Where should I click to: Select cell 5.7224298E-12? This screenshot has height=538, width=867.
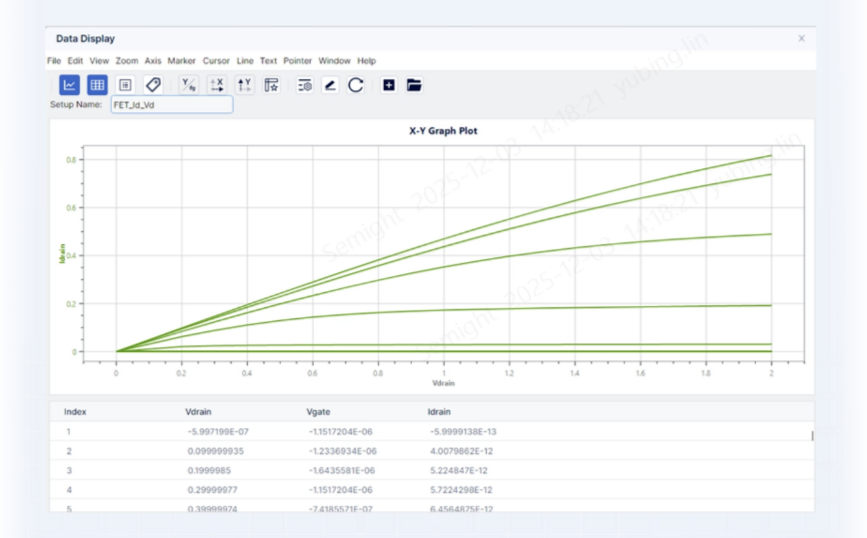coord(461,490)
